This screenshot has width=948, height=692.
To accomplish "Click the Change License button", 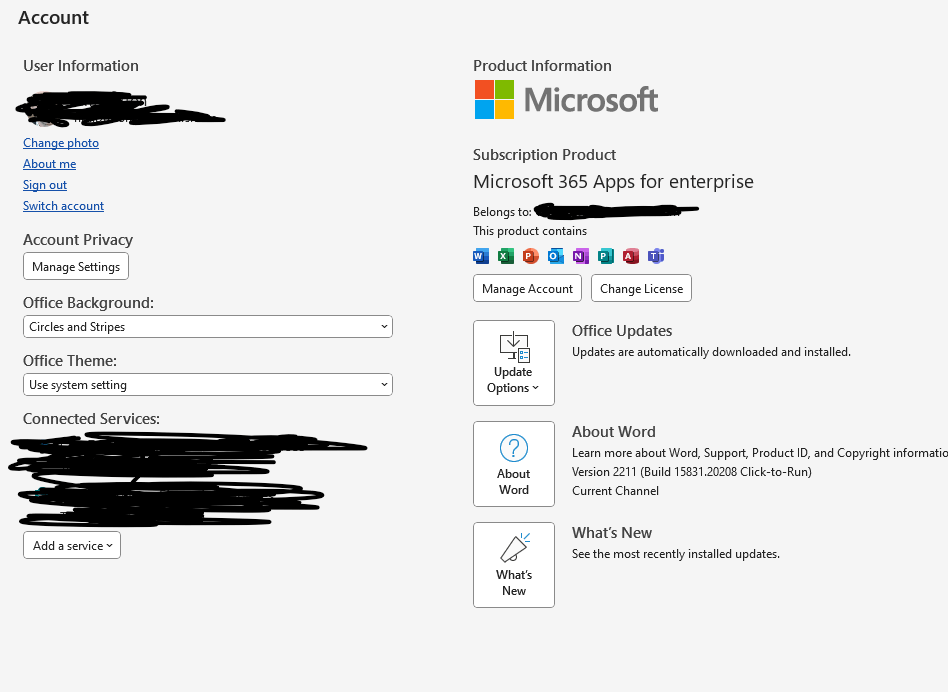I will pos(641,288).
